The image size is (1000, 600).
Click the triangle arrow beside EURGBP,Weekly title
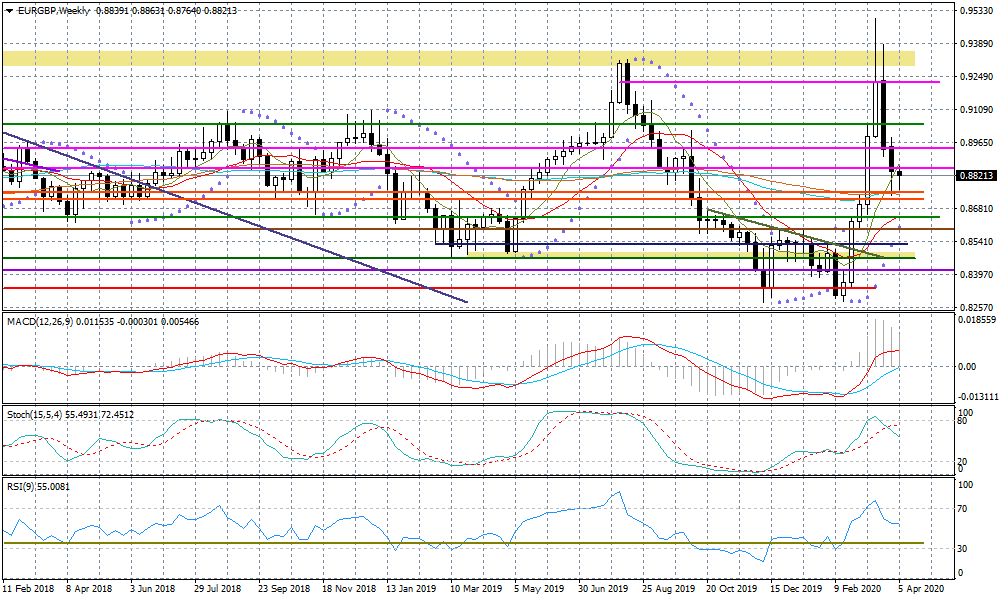(x=9, y=11)
